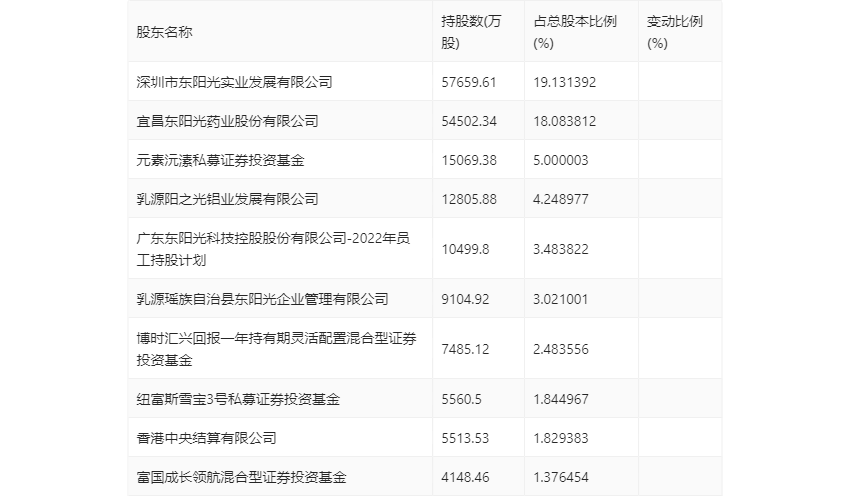This screenshot has width=850, height=496.
Task: Select 乳源瑶族自治县东阳光企业管理有限公司 name
Action: click(x=262, y=299)
